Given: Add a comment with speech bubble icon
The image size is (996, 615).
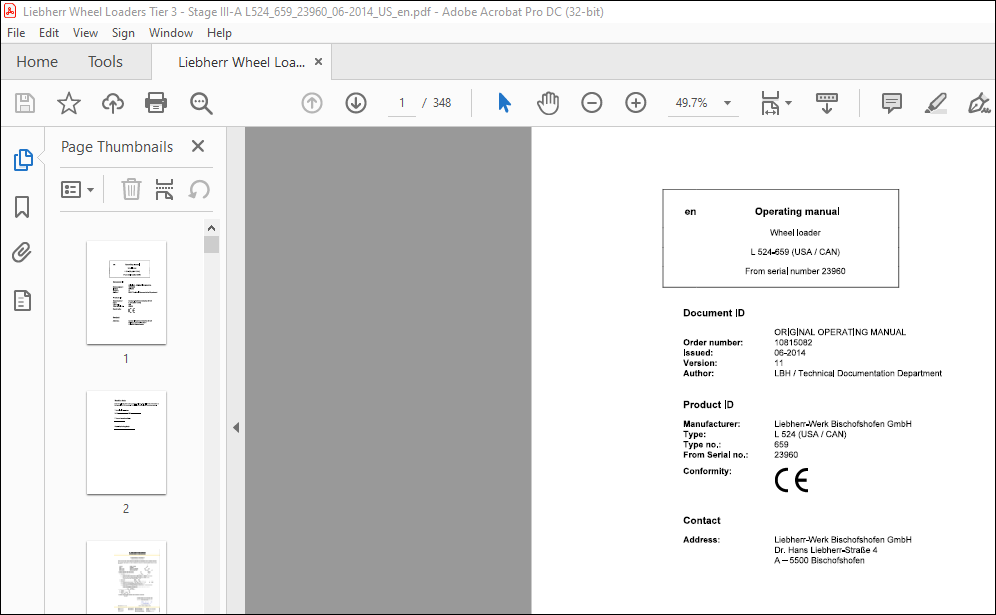Looking at the screenshot, I should coord(891,103).
